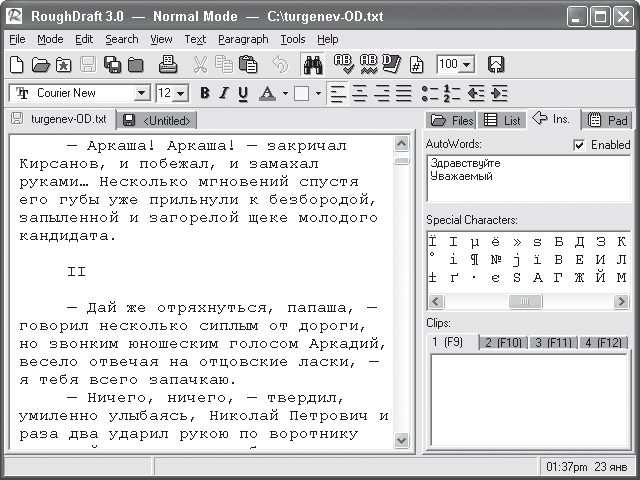Screen dimensions: 640x480
Task: Click the center alignment icon
Action: pos(360,93)
